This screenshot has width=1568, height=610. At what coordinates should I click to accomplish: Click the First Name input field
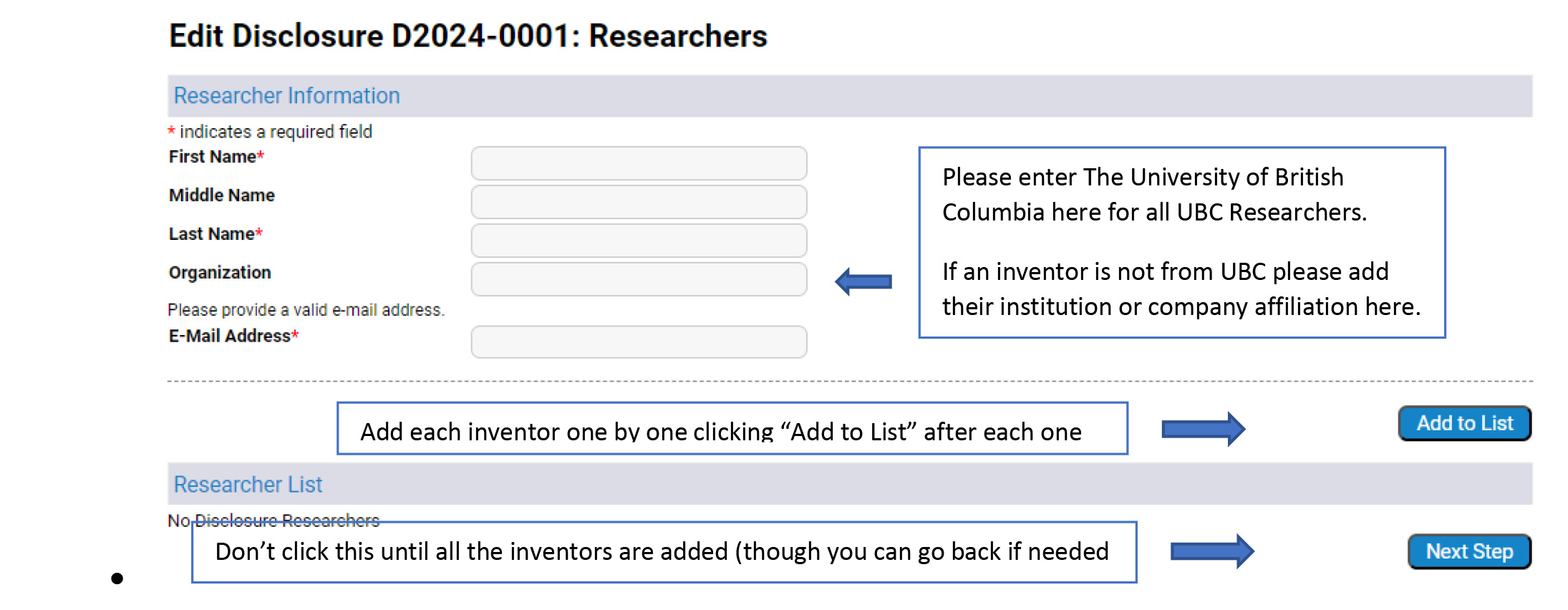pos(639,163)
